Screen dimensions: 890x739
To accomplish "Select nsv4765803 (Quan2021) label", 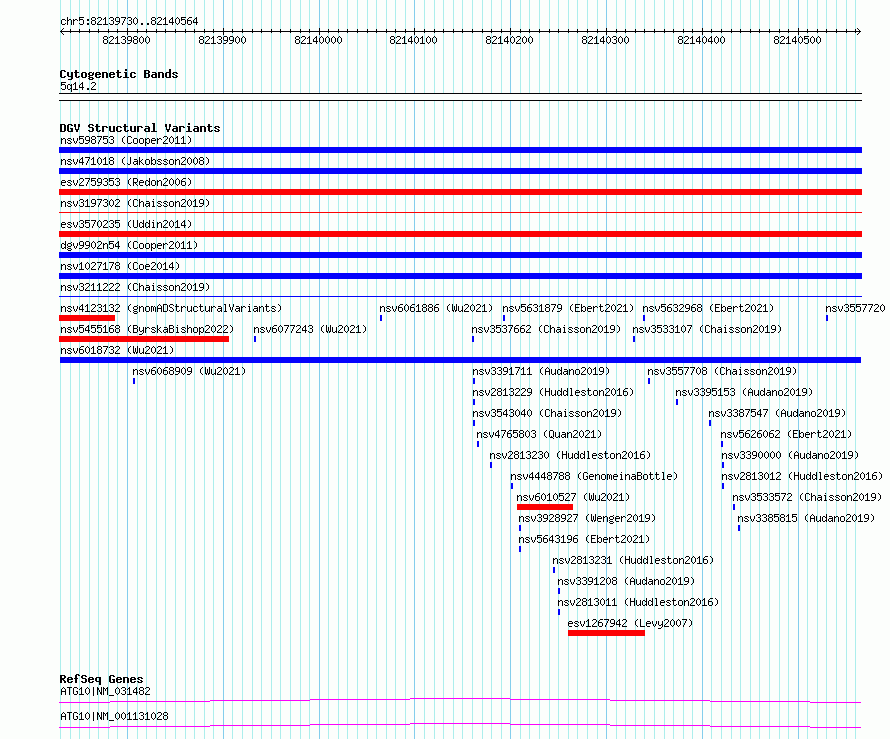I will point(539,434).
